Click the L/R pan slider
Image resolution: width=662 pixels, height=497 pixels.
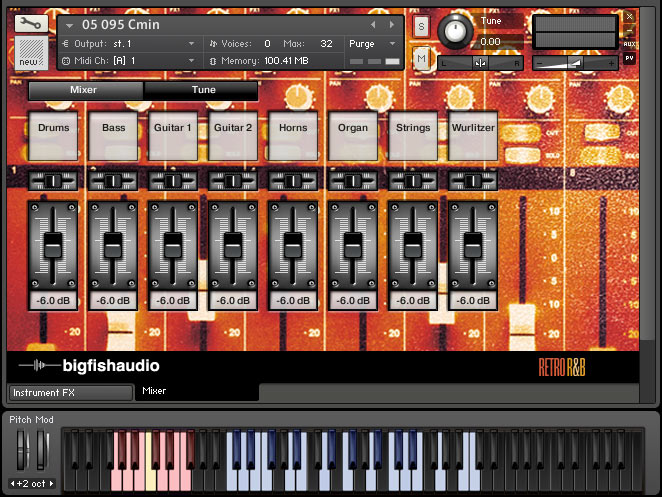click(x=480, y=63)
